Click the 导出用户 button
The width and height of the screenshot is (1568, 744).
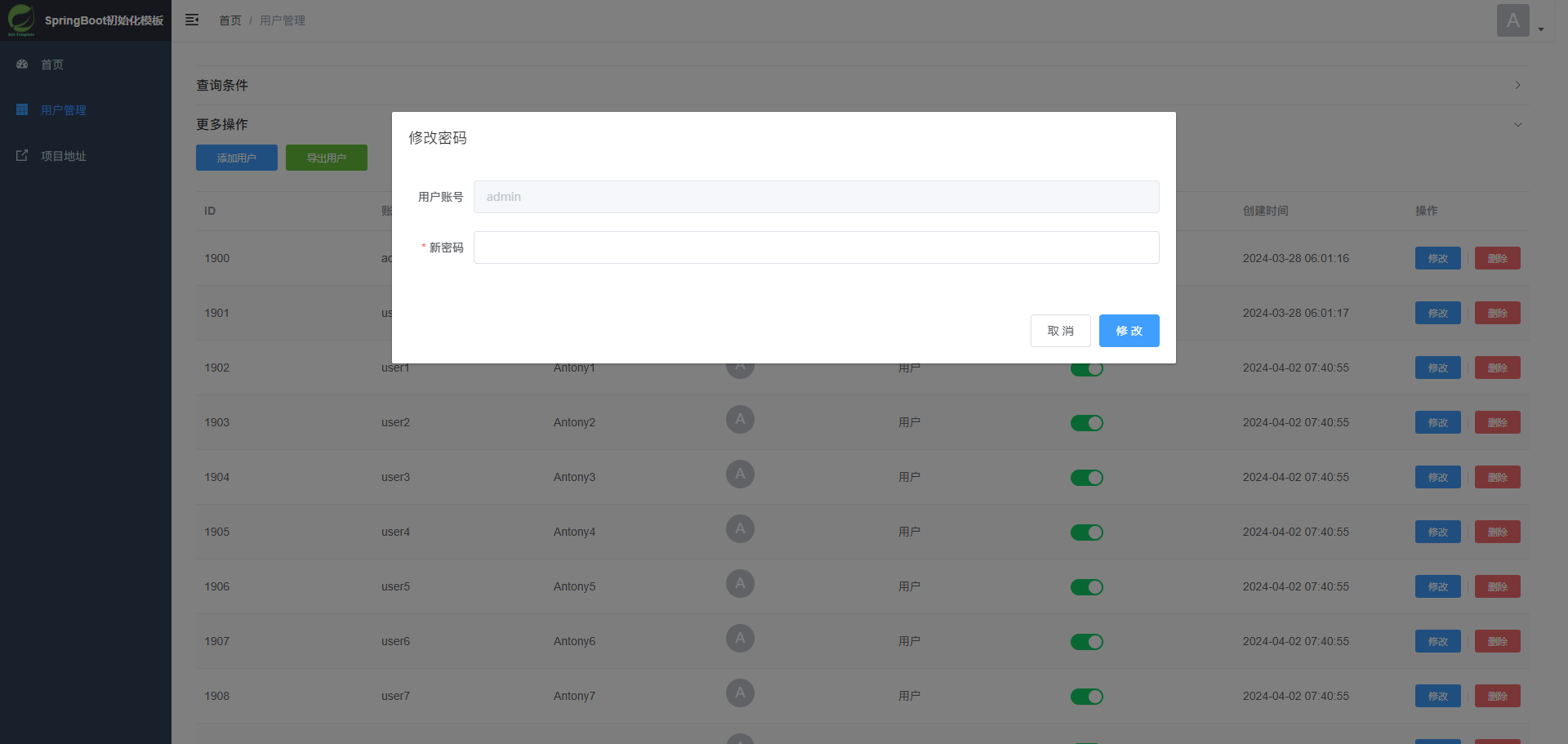[x=327, y=158]
